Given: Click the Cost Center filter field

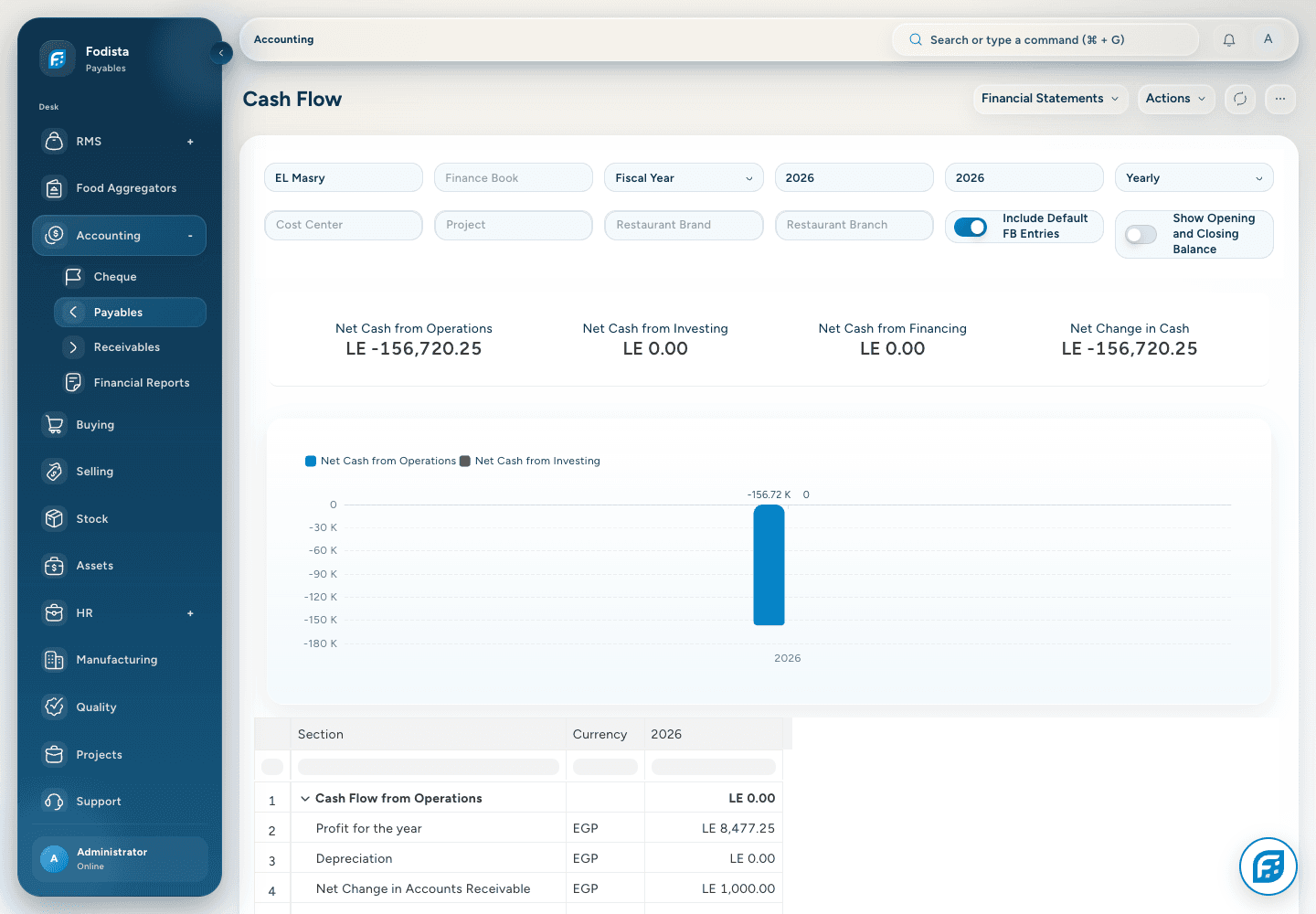Looking at the screenshot, I should 344,225.
